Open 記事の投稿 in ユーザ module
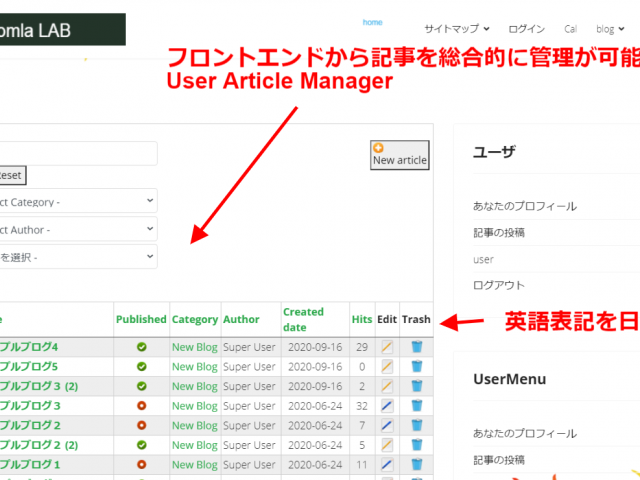 pyautogui.click(x=499, y=233)
